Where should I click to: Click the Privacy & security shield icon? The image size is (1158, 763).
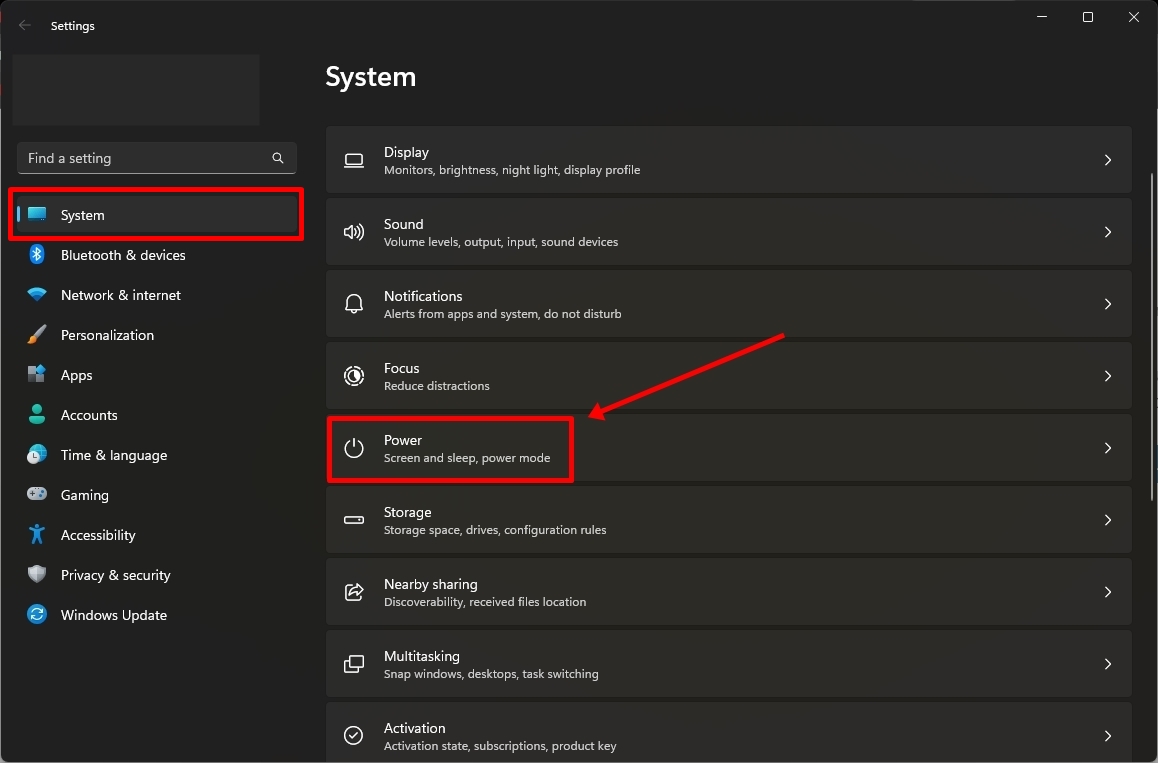(x=37, y=574)
